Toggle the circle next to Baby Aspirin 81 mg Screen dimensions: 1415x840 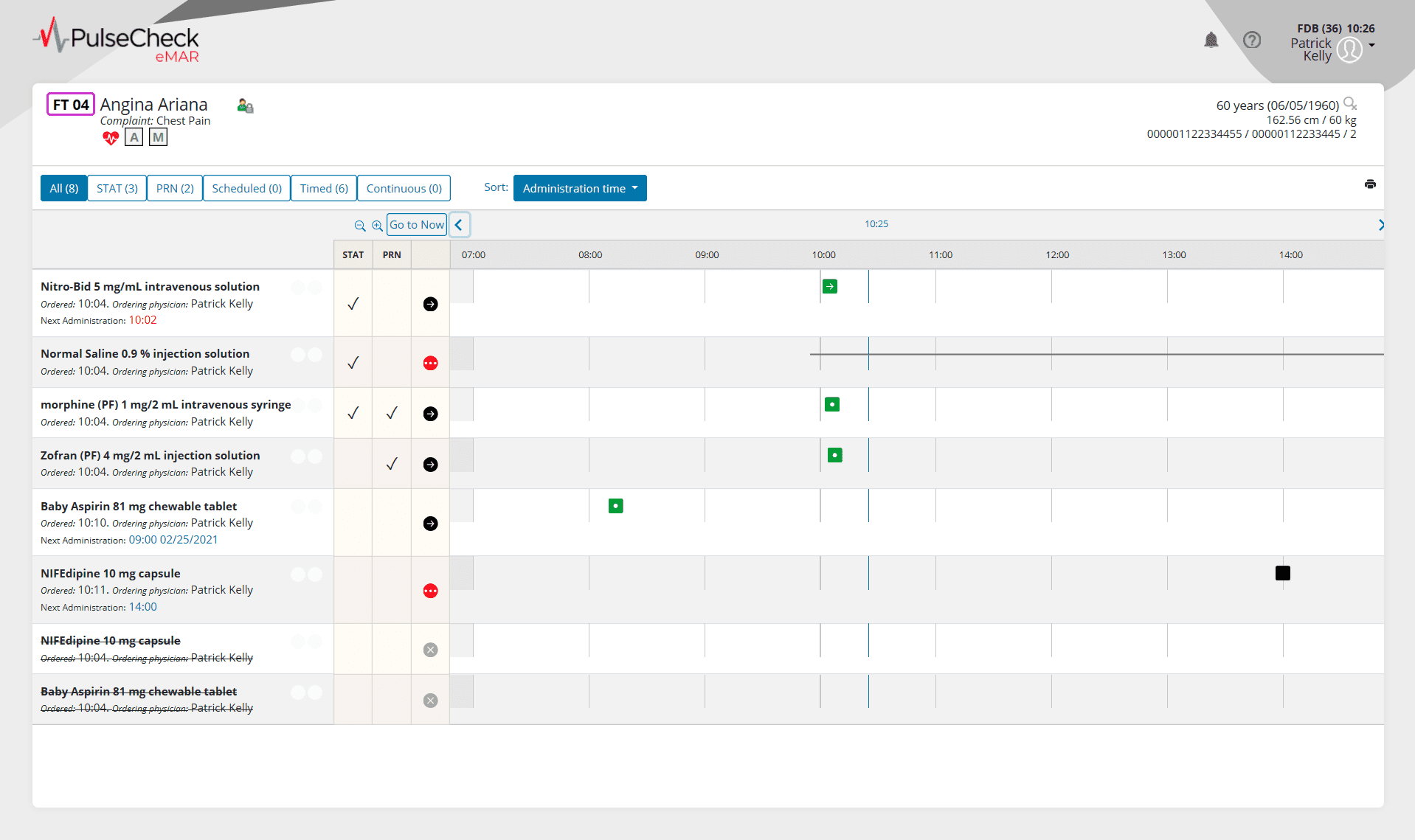299,507
